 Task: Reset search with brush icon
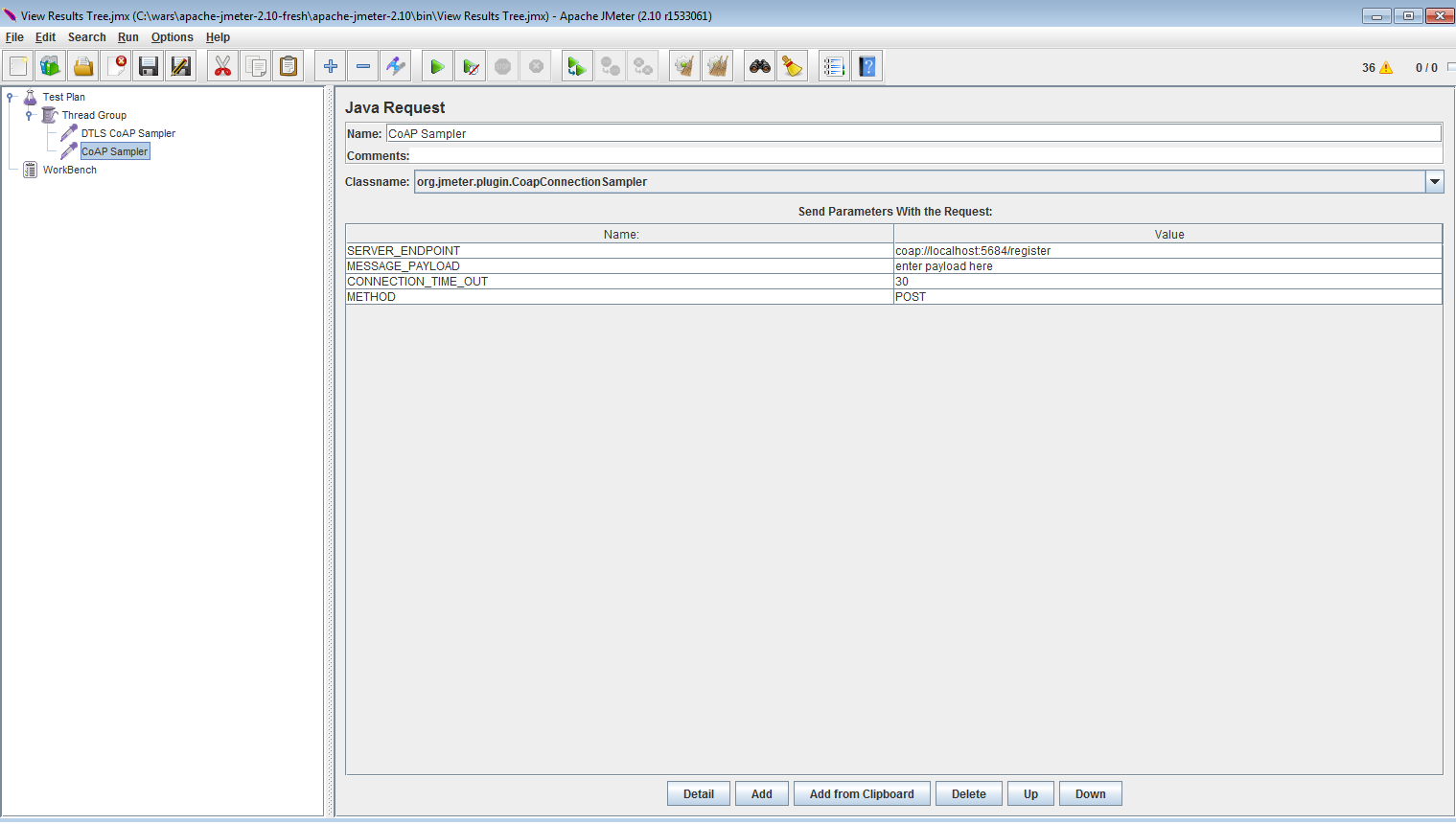point(793,66)
